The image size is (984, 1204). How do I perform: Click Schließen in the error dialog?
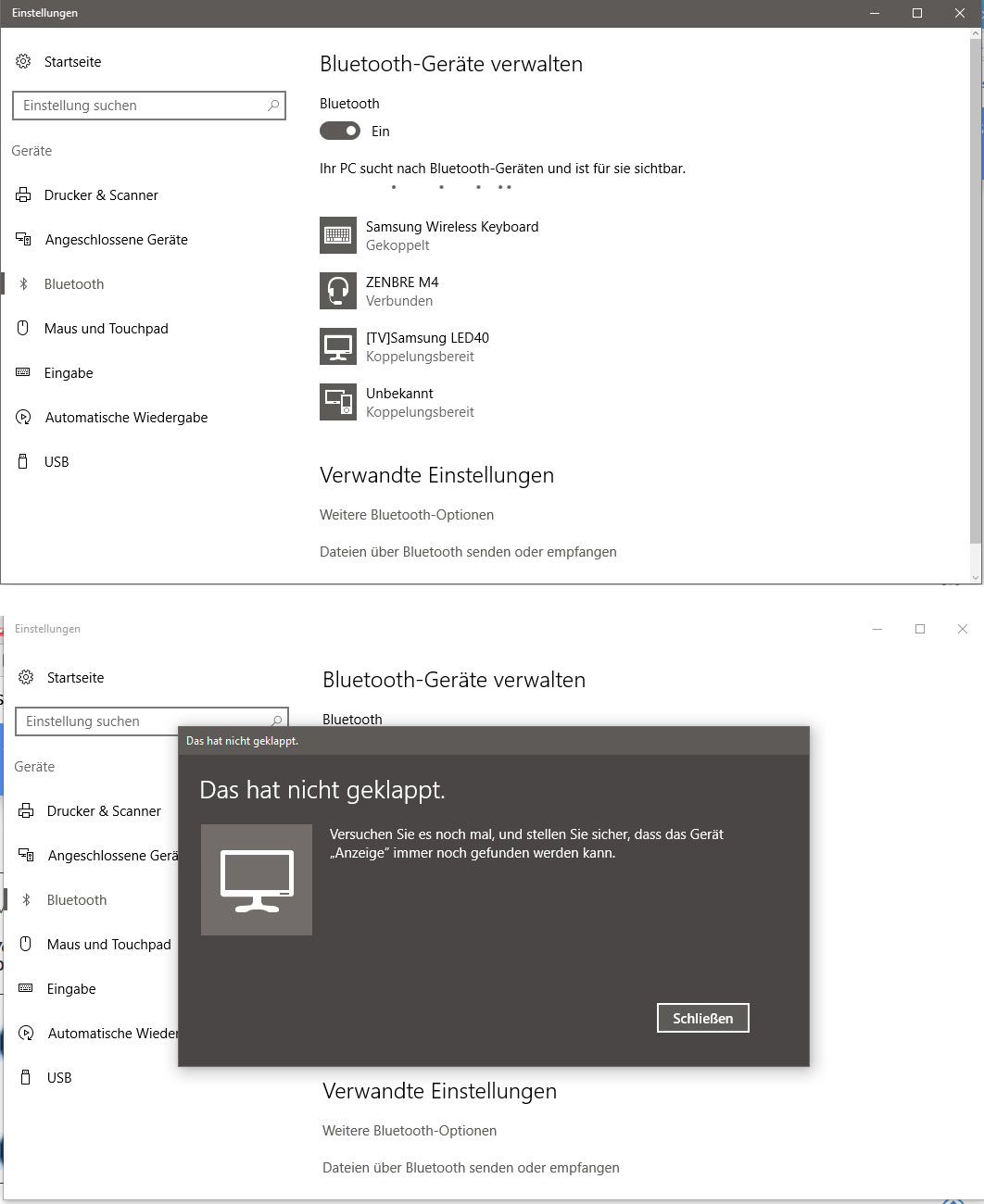pos(703,1018)
